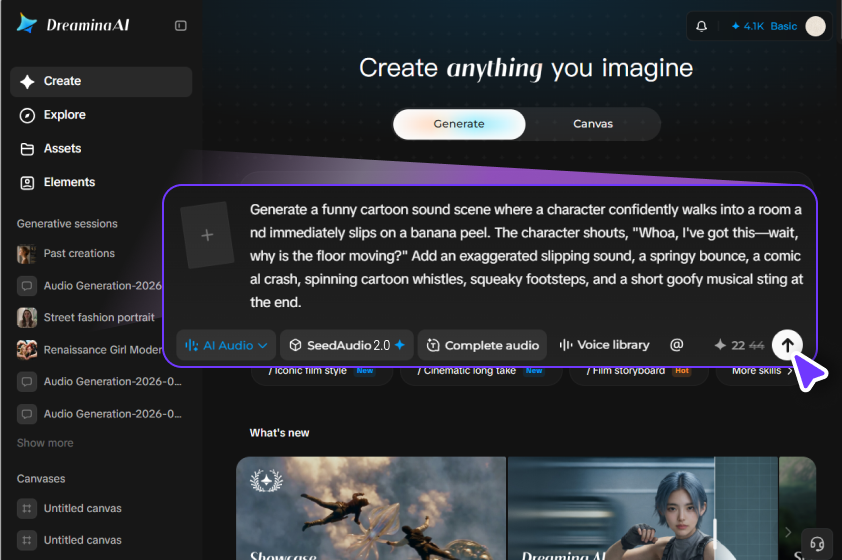The image size is (842, 560).
Task: Open the Voice library
Action: (x=604, y=345)
